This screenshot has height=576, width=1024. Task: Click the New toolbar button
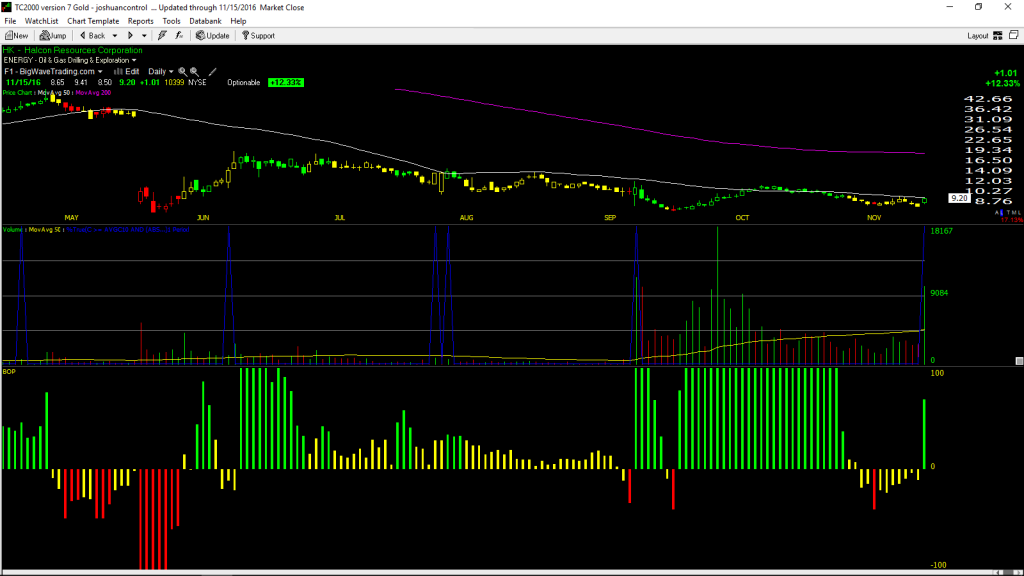[17, 36]
